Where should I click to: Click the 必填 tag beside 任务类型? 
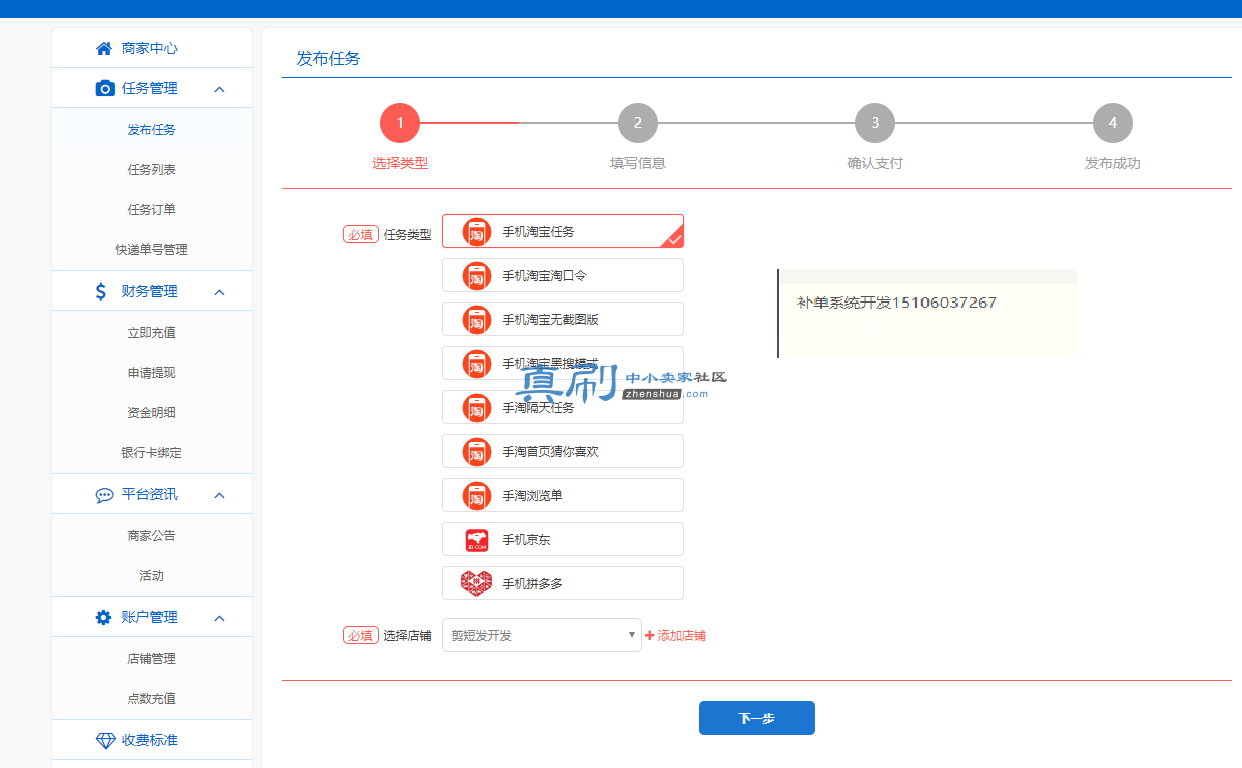[361, 234]
